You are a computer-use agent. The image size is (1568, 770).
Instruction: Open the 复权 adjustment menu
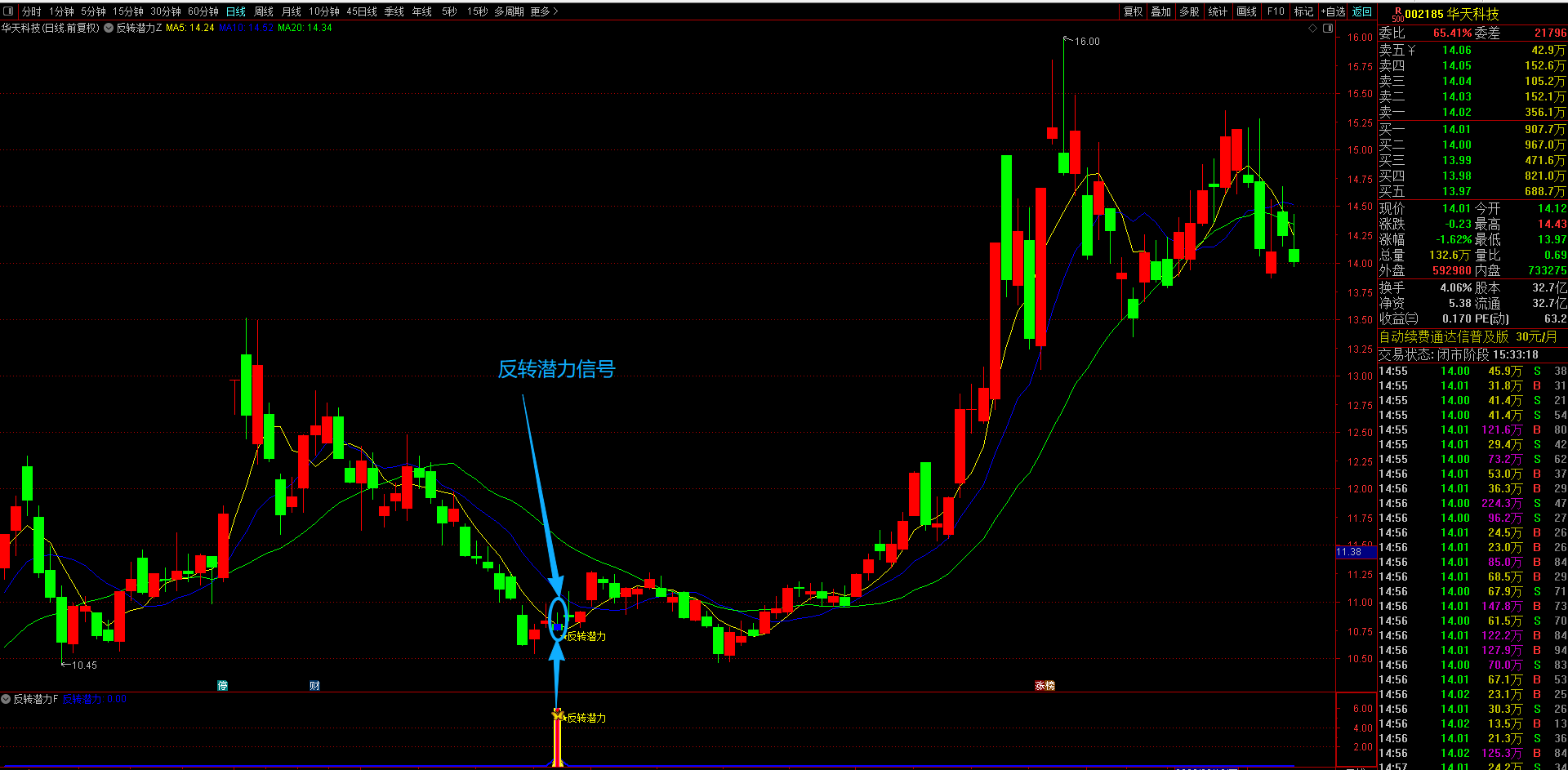(1134, 11)
